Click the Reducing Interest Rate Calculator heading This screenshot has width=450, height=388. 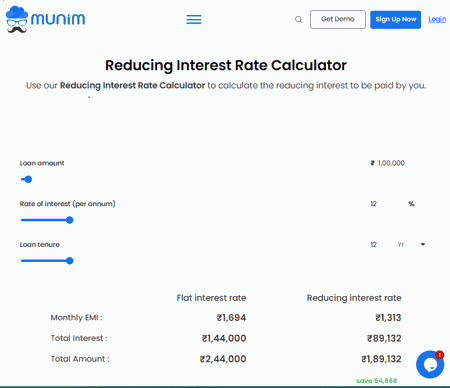tap(226, 65)
